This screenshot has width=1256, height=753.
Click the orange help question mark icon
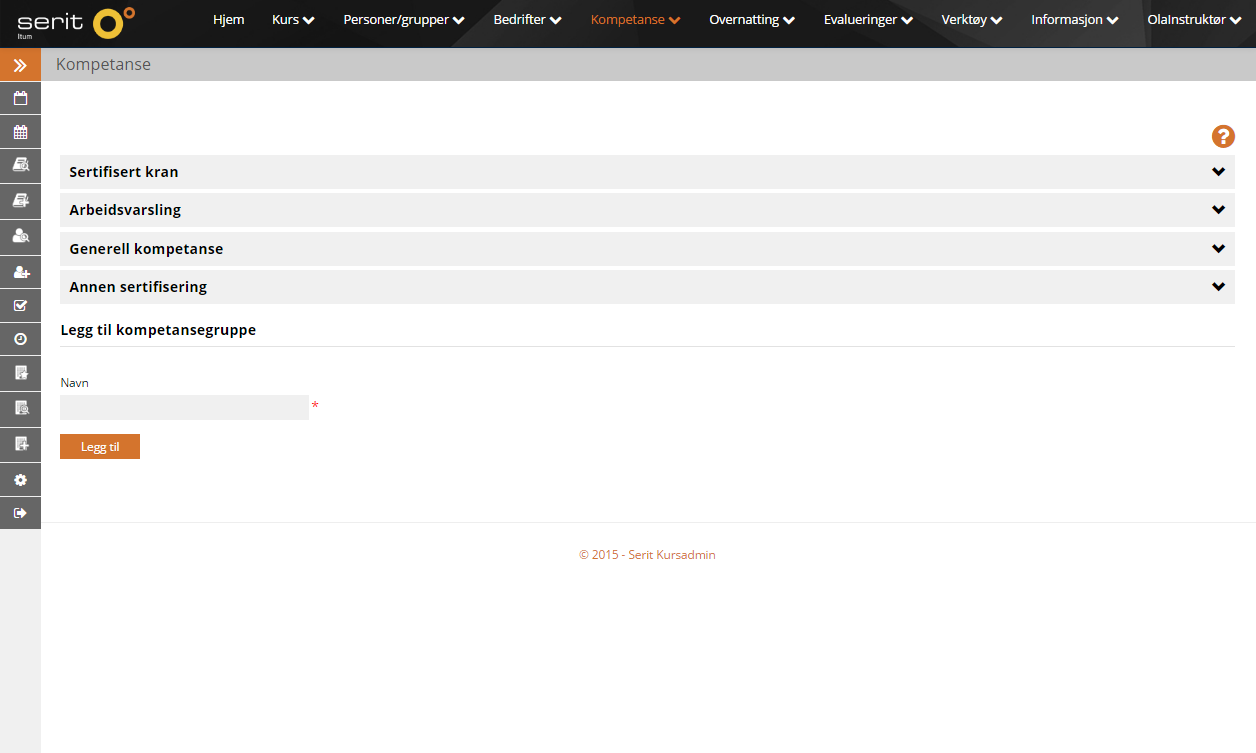coord(1223,137)
